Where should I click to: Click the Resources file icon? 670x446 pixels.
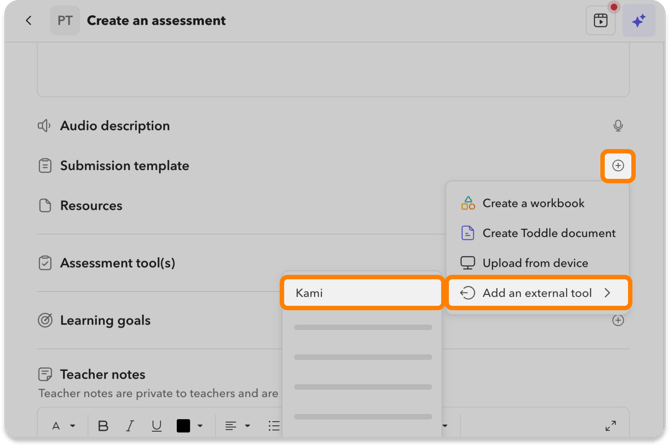(x=45, y=205)
